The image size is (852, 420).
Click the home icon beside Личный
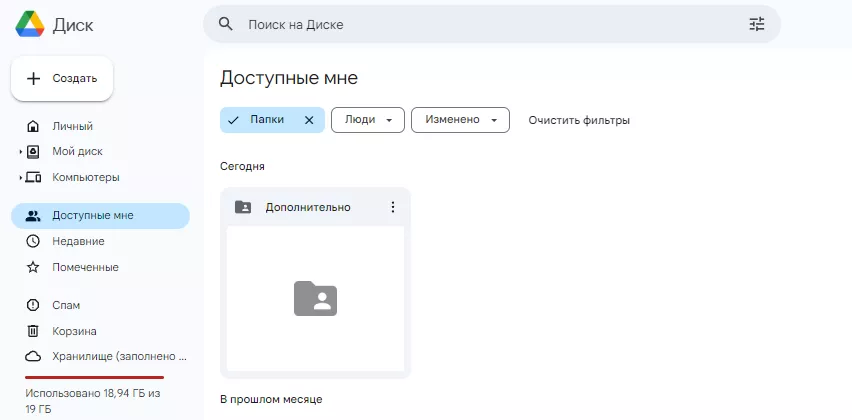(33, 127)
